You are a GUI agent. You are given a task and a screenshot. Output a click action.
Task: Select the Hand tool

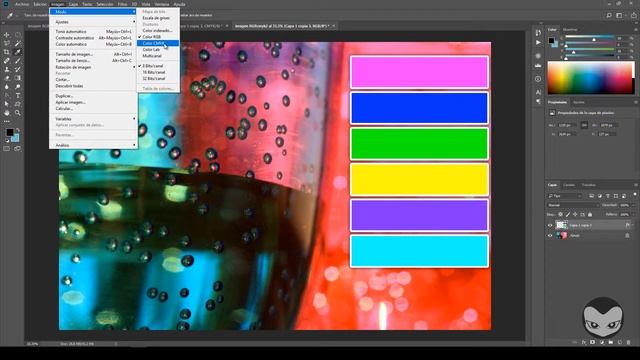(7, 113)
